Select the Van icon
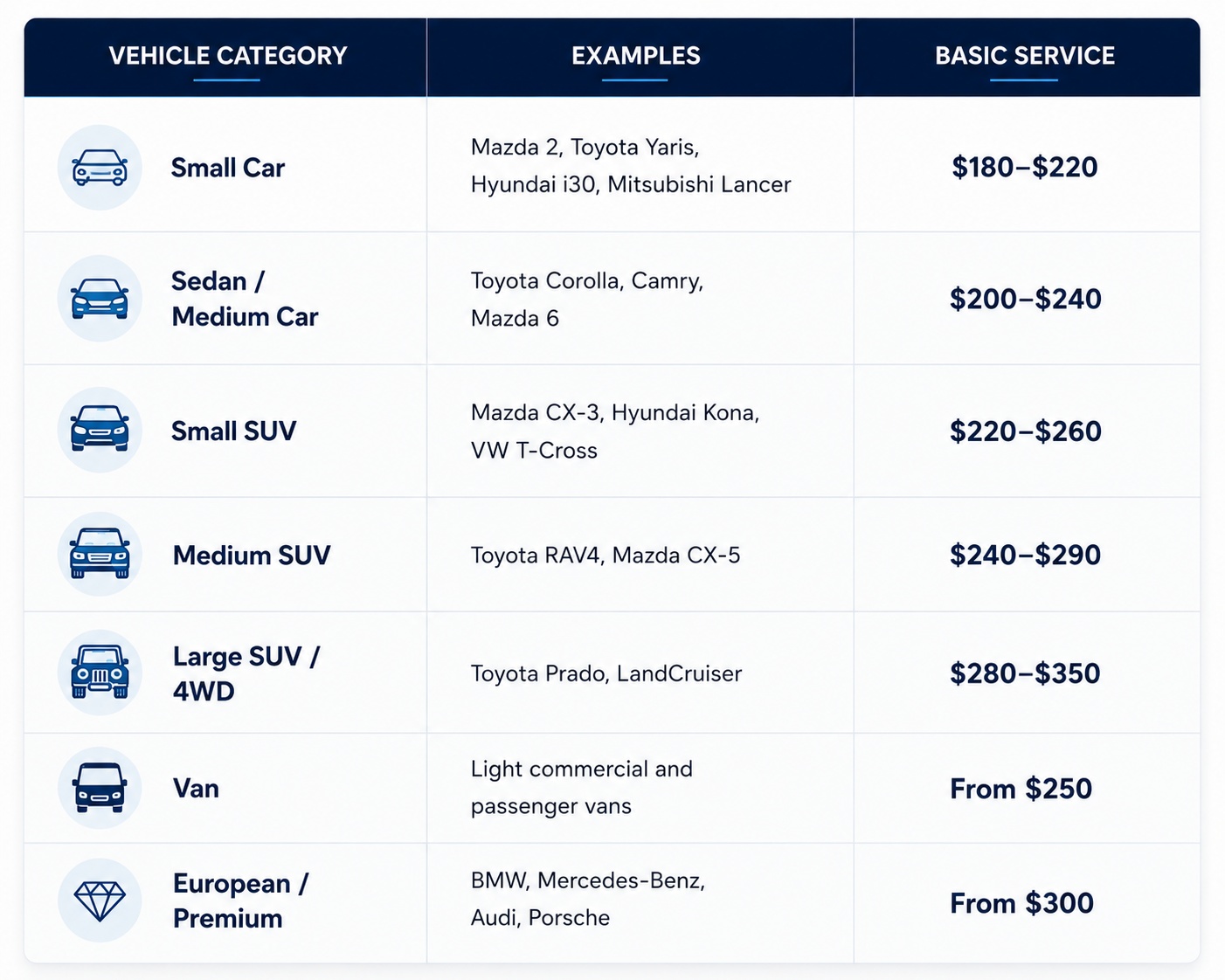The width and height of the screenshot is (1225, 980). 100,788
